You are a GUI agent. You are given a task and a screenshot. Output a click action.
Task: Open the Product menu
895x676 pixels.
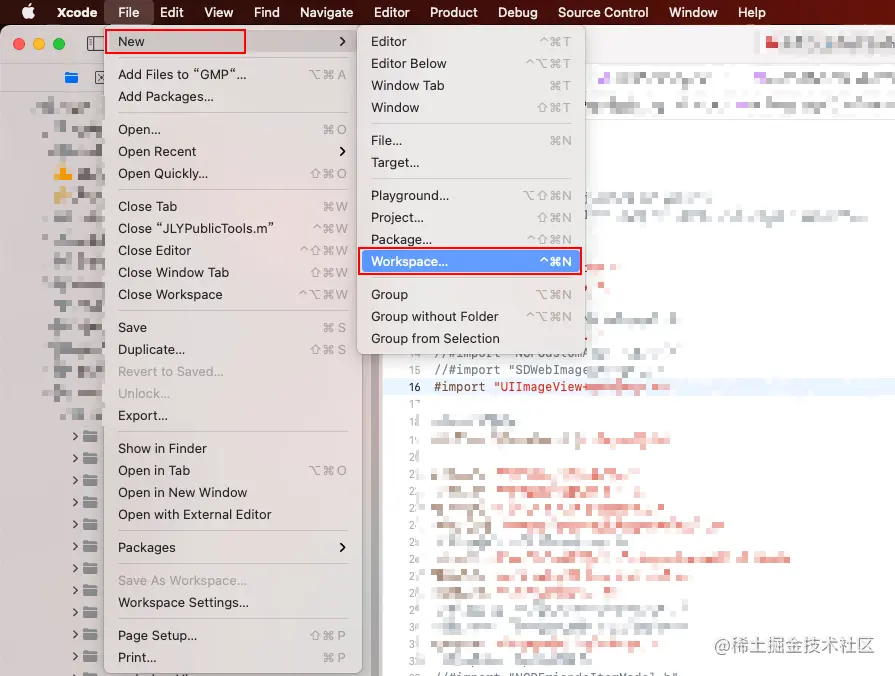point(453,12)
